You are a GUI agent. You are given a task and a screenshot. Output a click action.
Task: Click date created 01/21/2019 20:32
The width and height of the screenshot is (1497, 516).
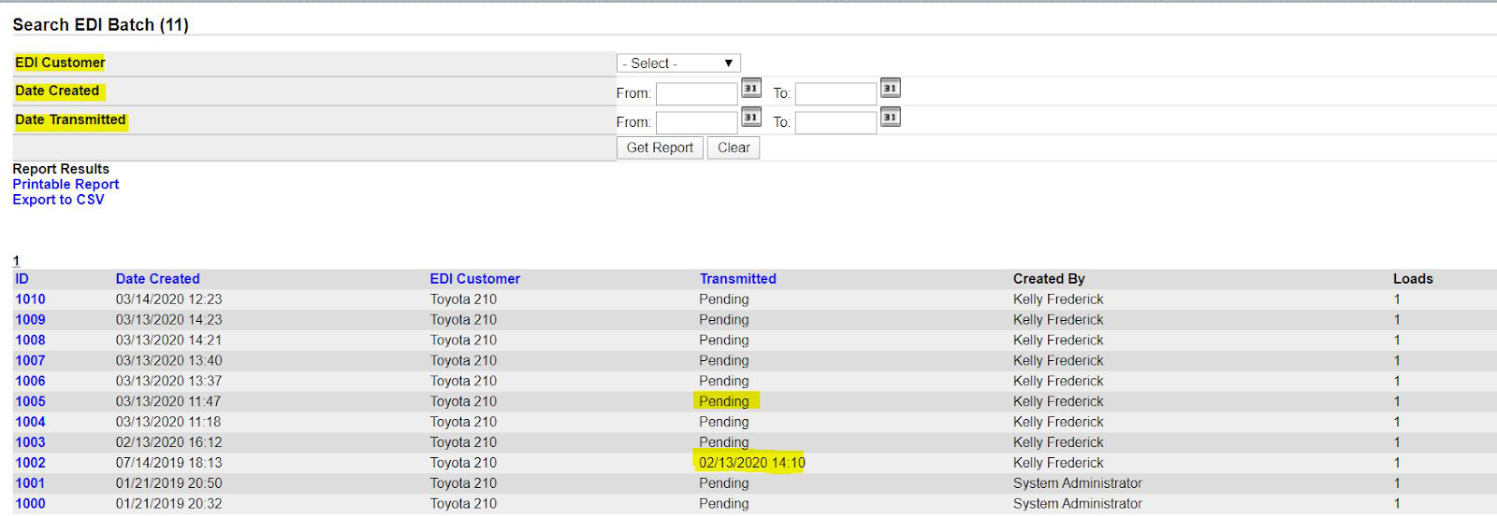click(x=169, y=504)
